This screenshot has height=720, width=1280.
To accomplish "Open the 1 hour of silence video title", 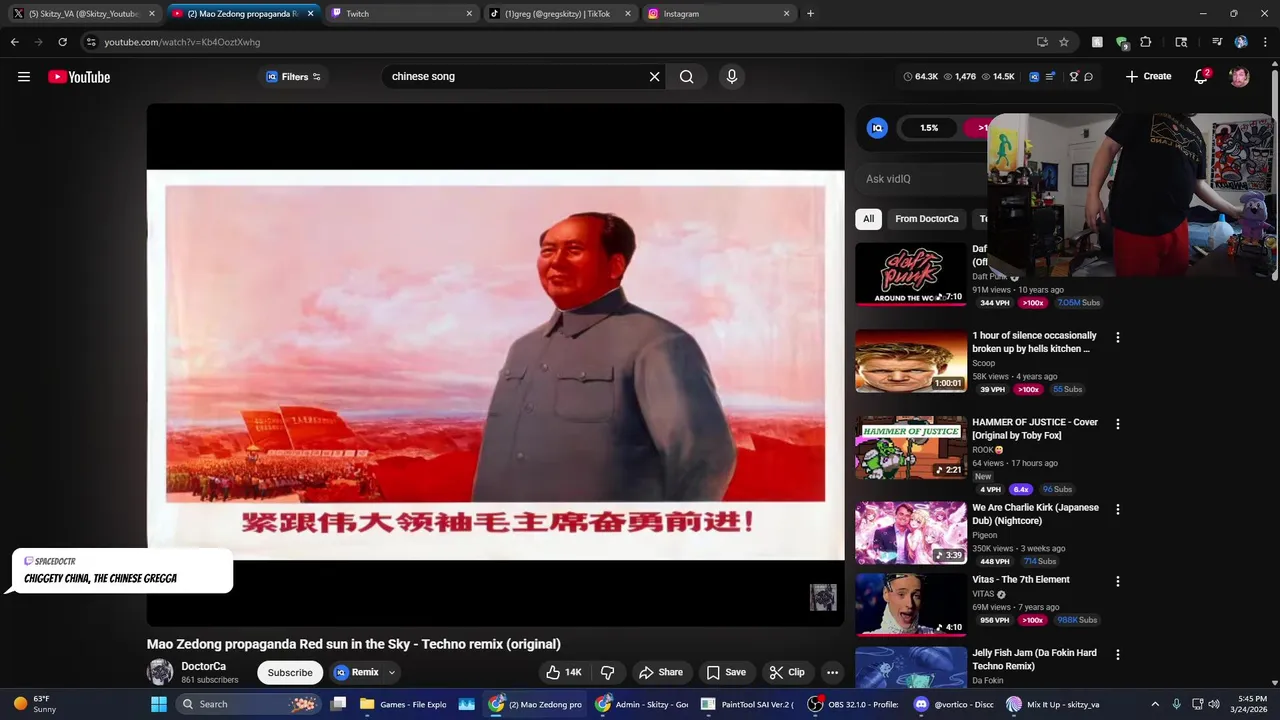I will coord(1034,342).
